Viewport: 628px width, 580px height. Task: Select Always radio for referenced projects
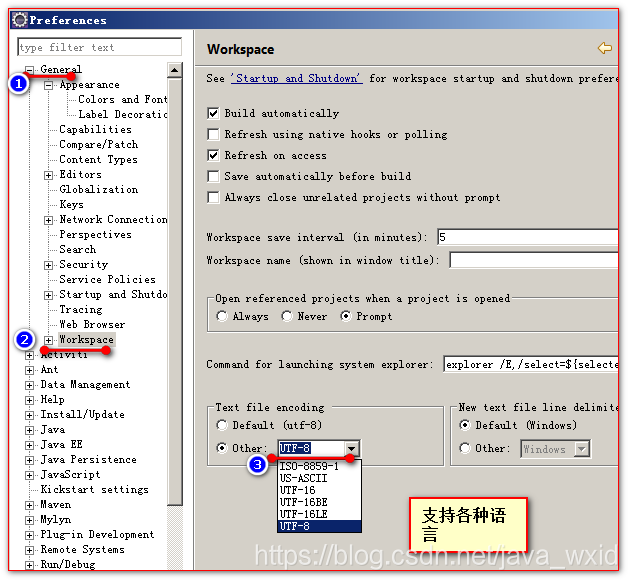click(222, 316)
